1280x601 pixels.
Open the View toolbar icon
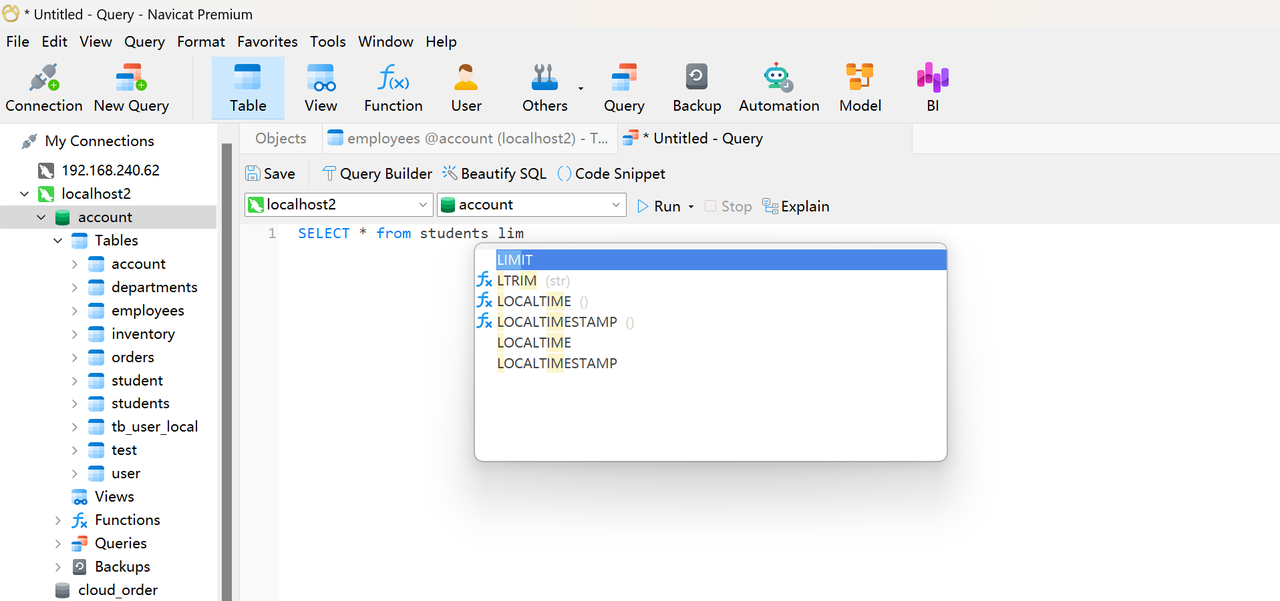pyautogui.click(x=321, y=88)
